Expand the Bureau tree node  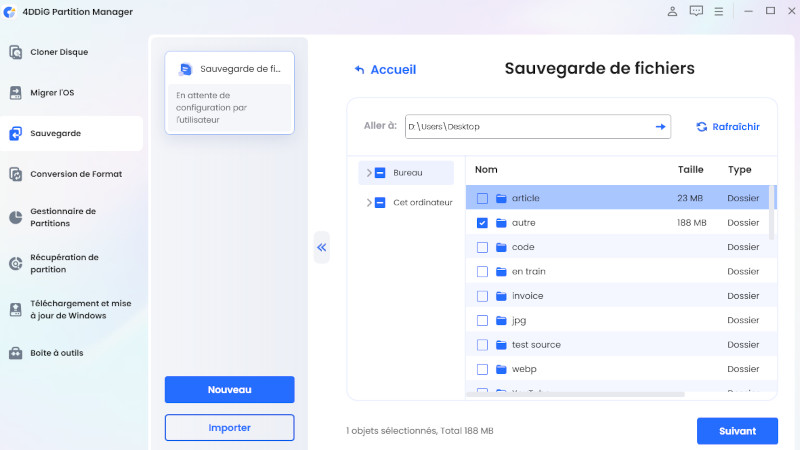click(369, 173)
